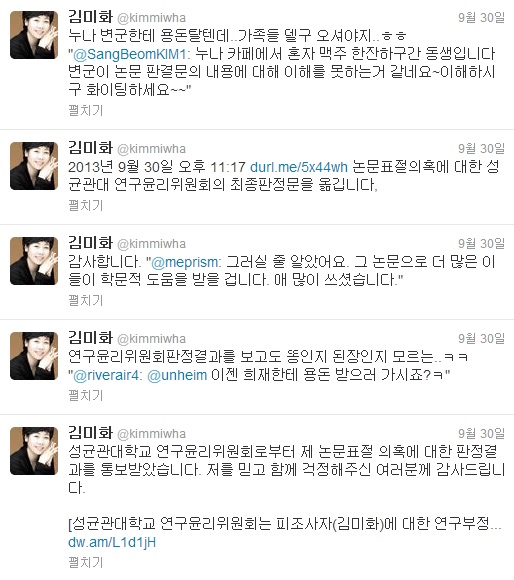Expand the @riverair4 tweet with 펼치기
The height and width of the screenshot is (580, 514).
(86, 395)
